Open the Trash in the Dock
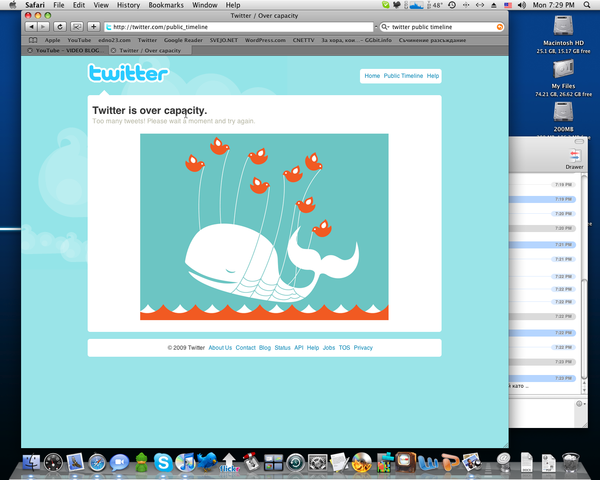The width and height of the screenshot is (600, 480). coord(571,462)
